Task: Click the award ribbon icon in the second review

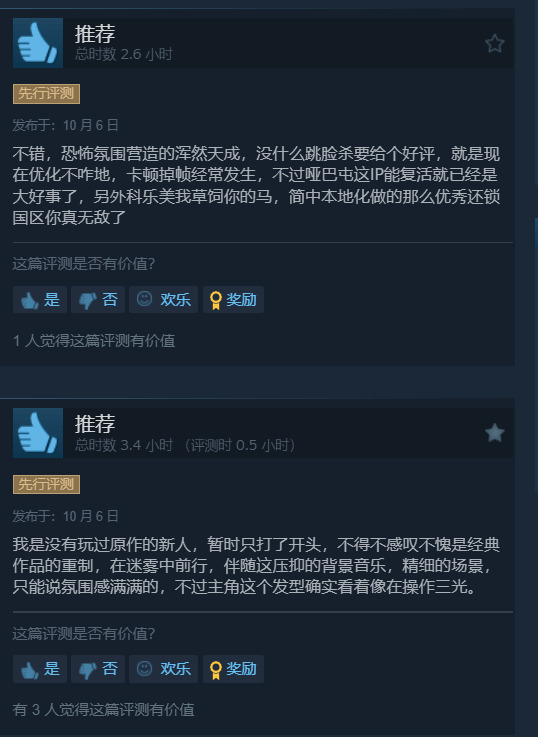Action: (x=216, y=670)
